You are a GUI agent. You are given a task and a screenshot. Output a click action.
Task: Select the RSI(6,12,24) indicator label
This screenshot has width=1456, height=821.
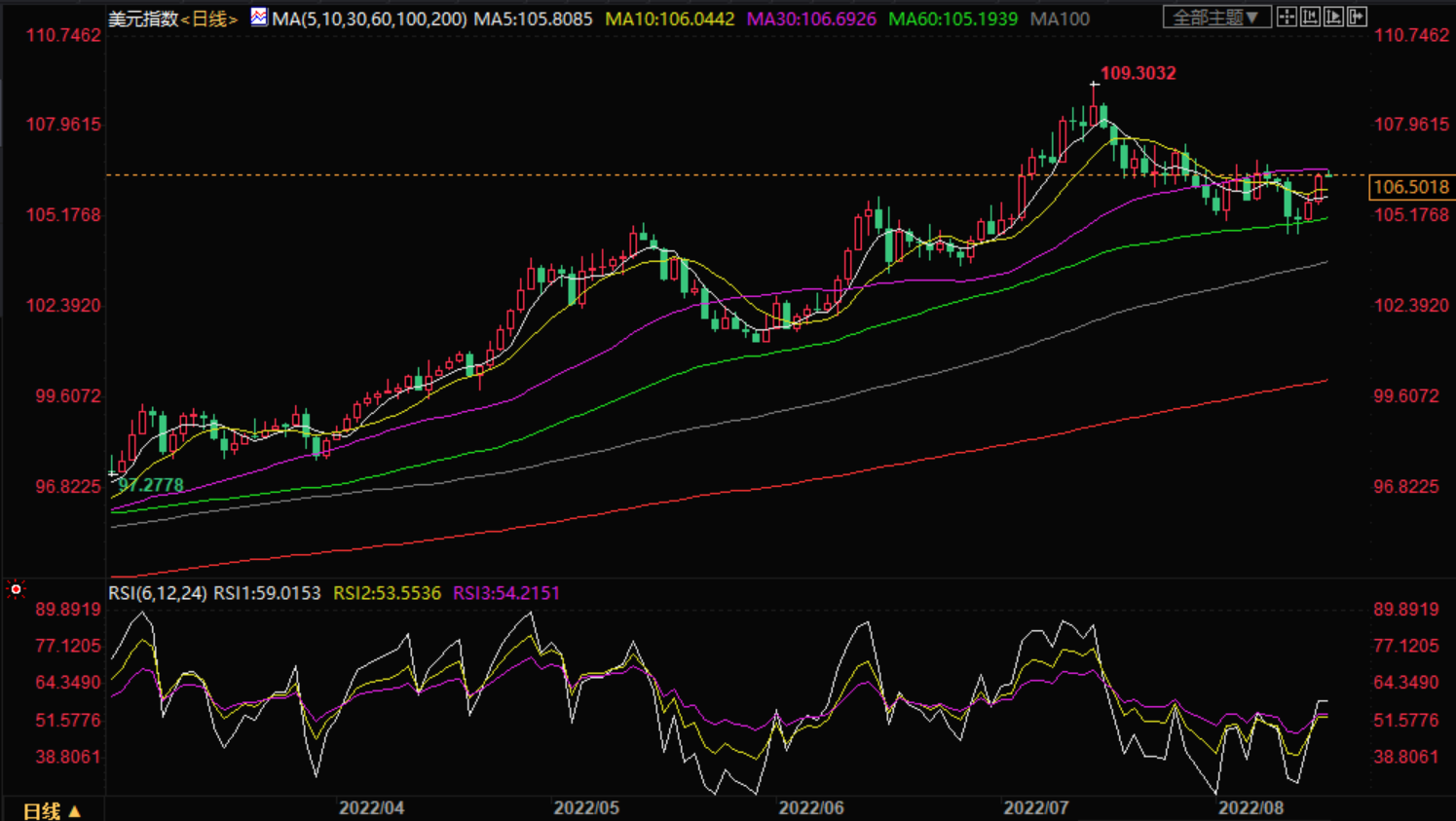tap(157, 593)
